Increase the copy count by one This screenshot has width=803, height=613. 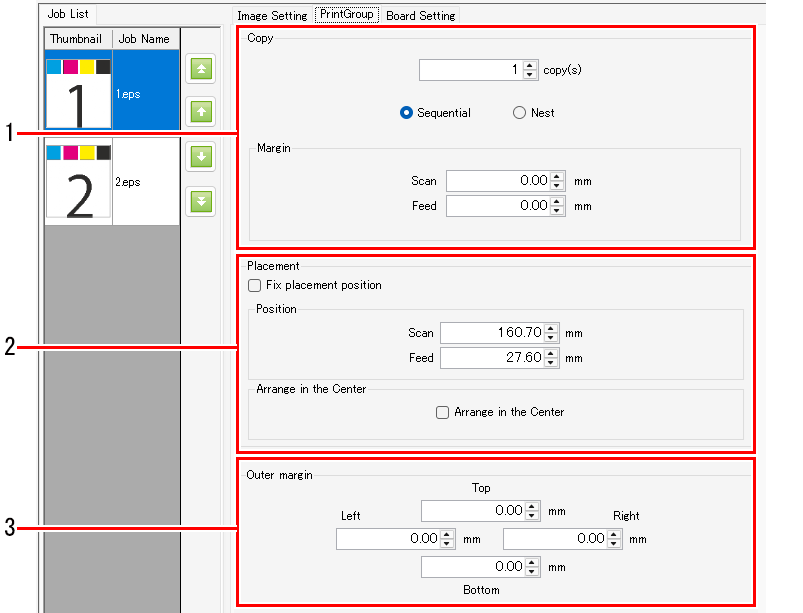click(x=528, y=65)
